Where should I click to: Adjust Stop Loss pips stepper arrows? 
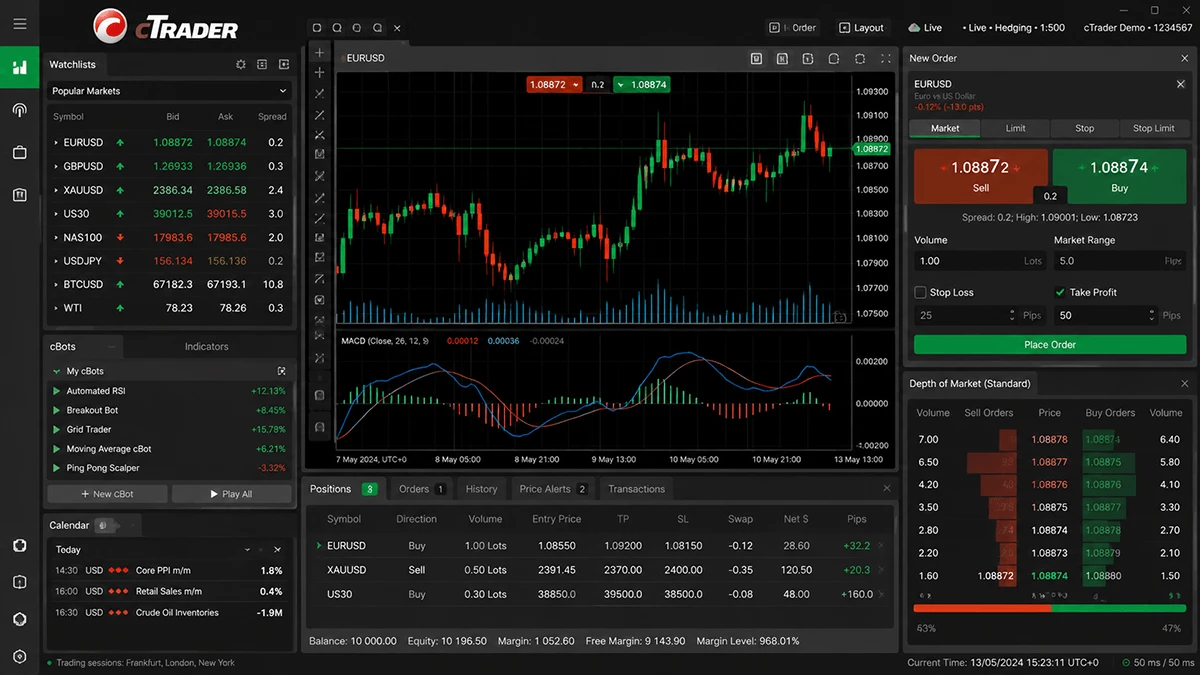point(1013,315)
